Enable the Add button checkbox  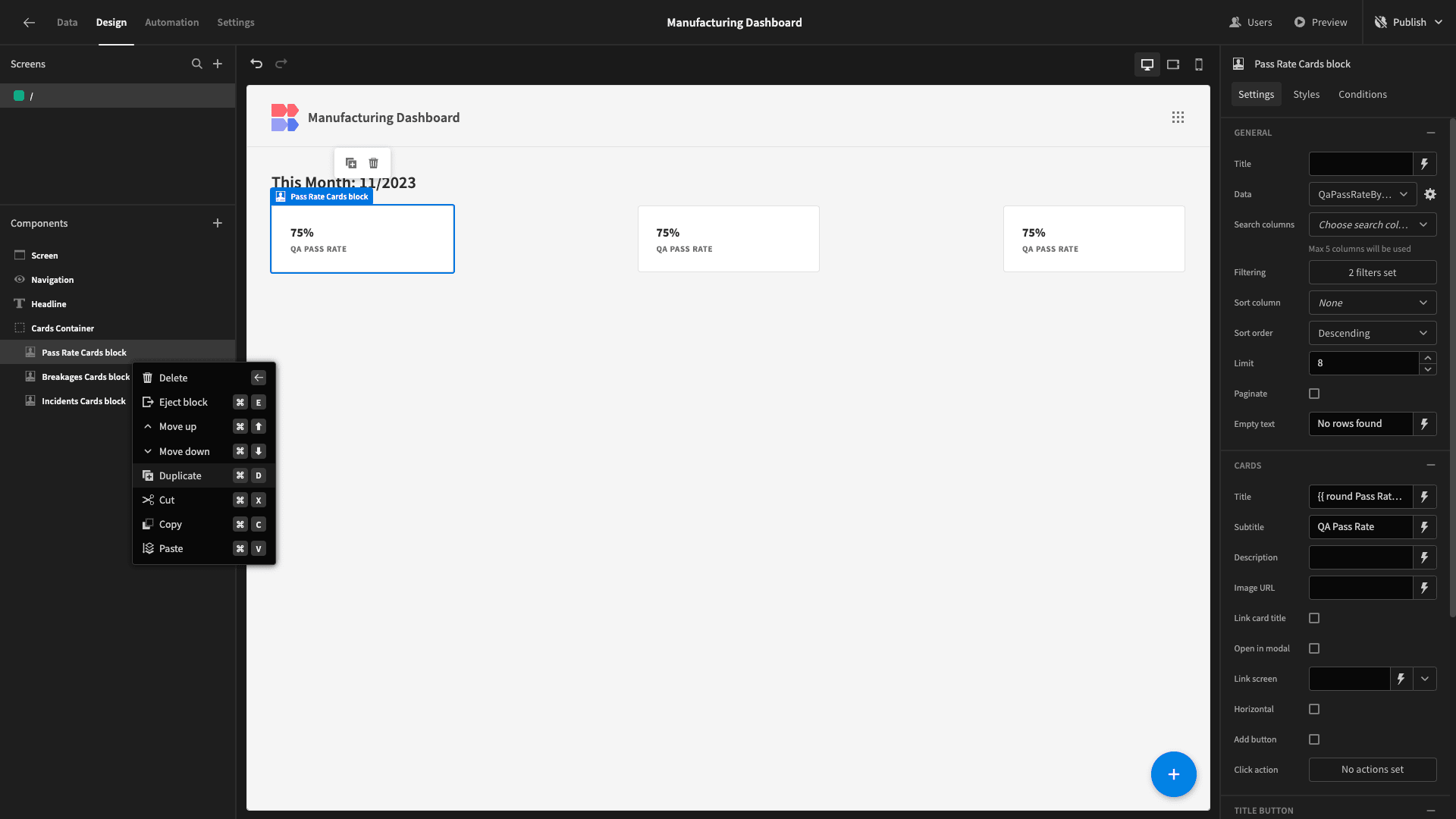point(1314,739)
